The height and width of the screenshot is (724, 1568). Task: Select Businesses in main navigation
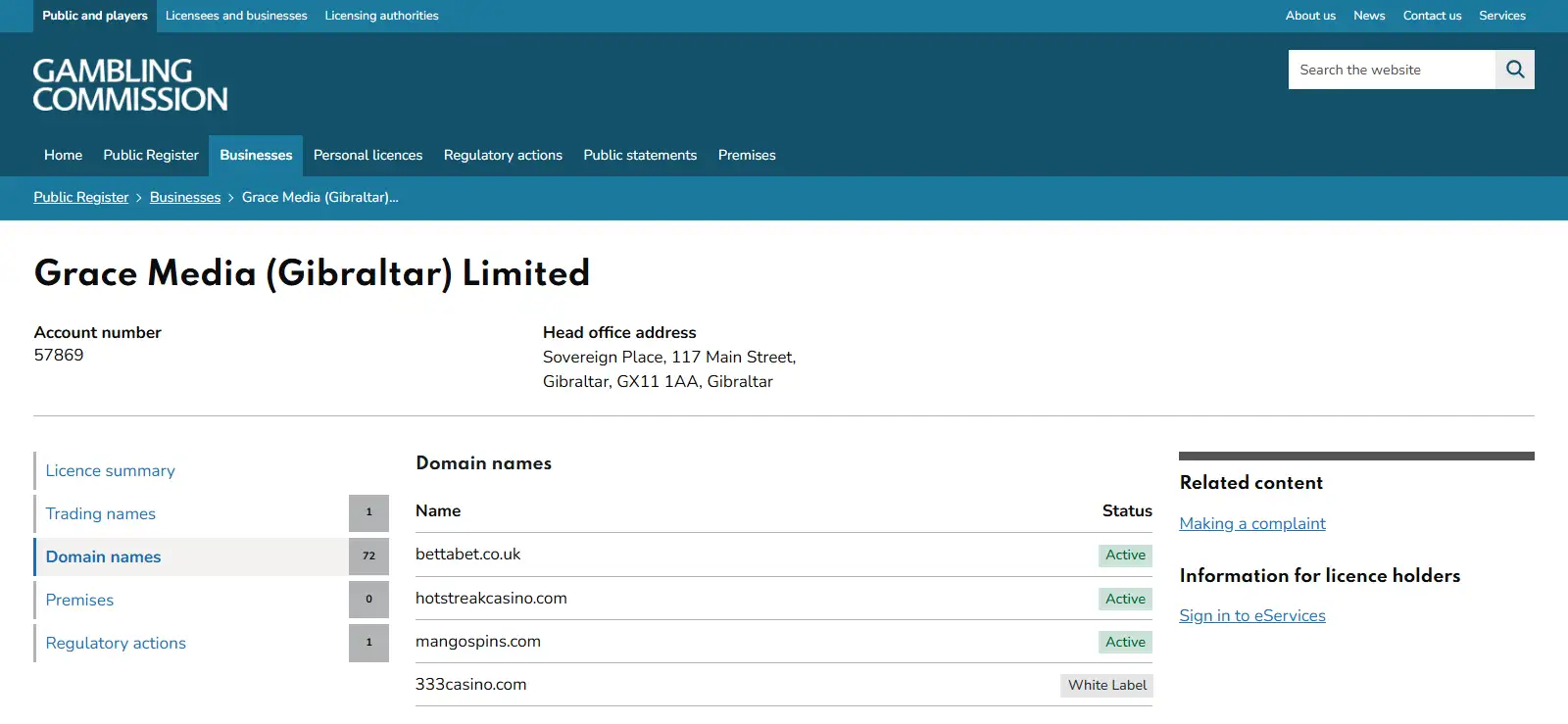click(256, 155)
